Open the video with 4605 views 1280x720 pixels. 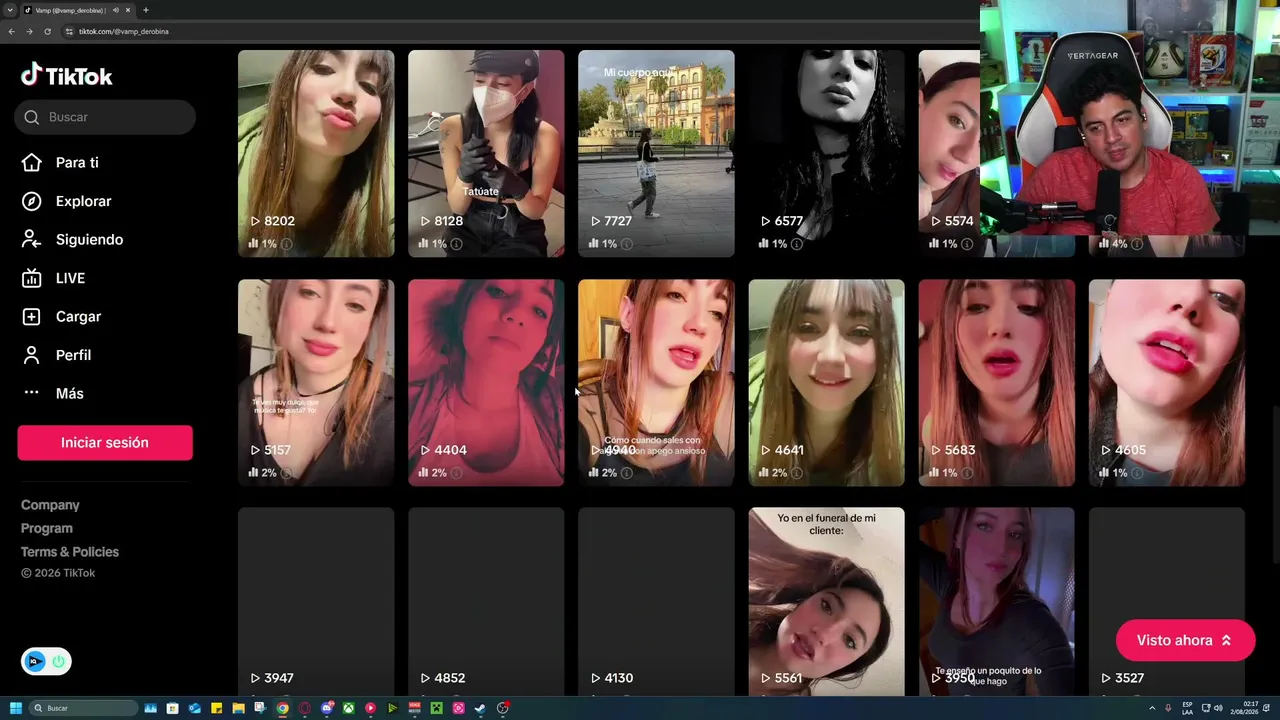click(1167, 383)
